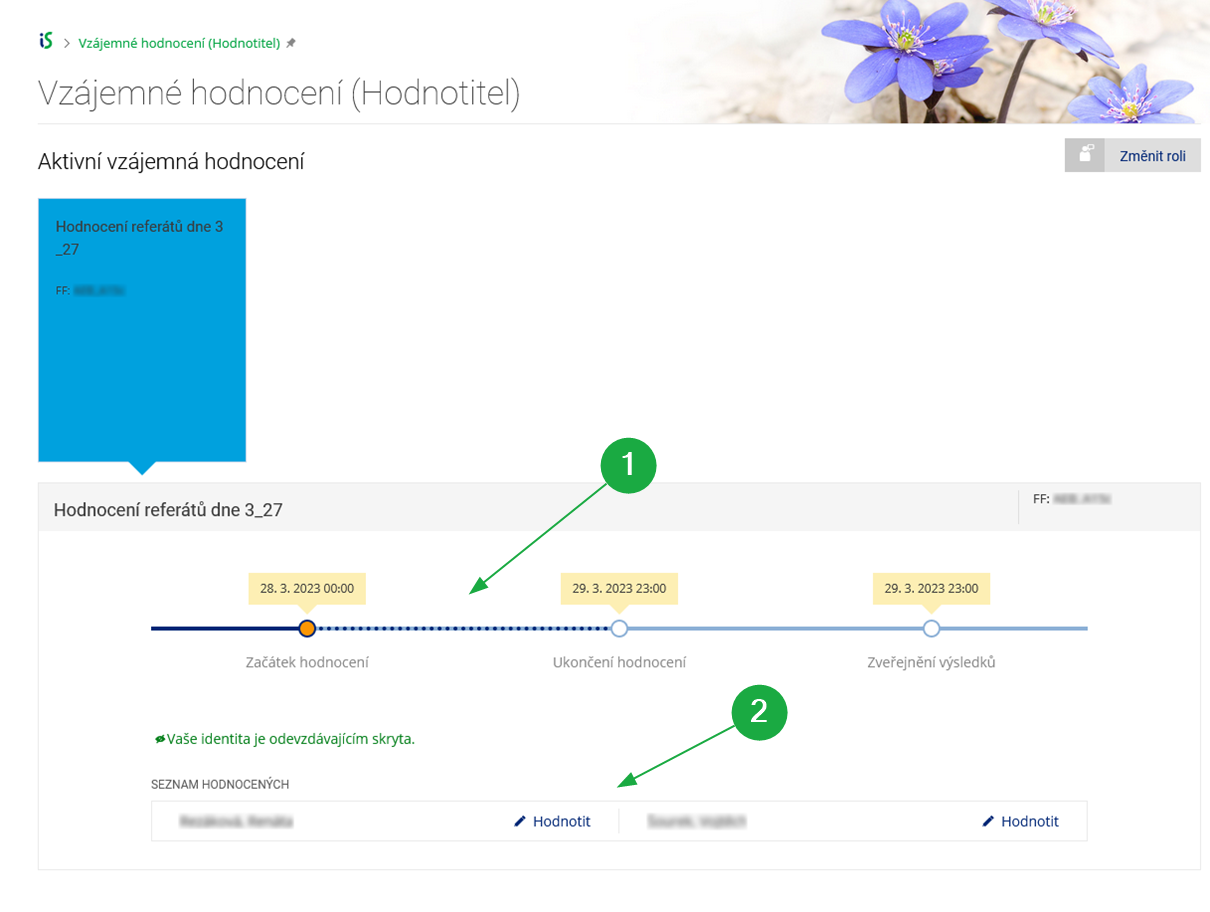Click the hidden identity eye icon
Image resolution: width=1210 pixels, height=912 pixels.
pyautogui.click(x=160, y=739)
